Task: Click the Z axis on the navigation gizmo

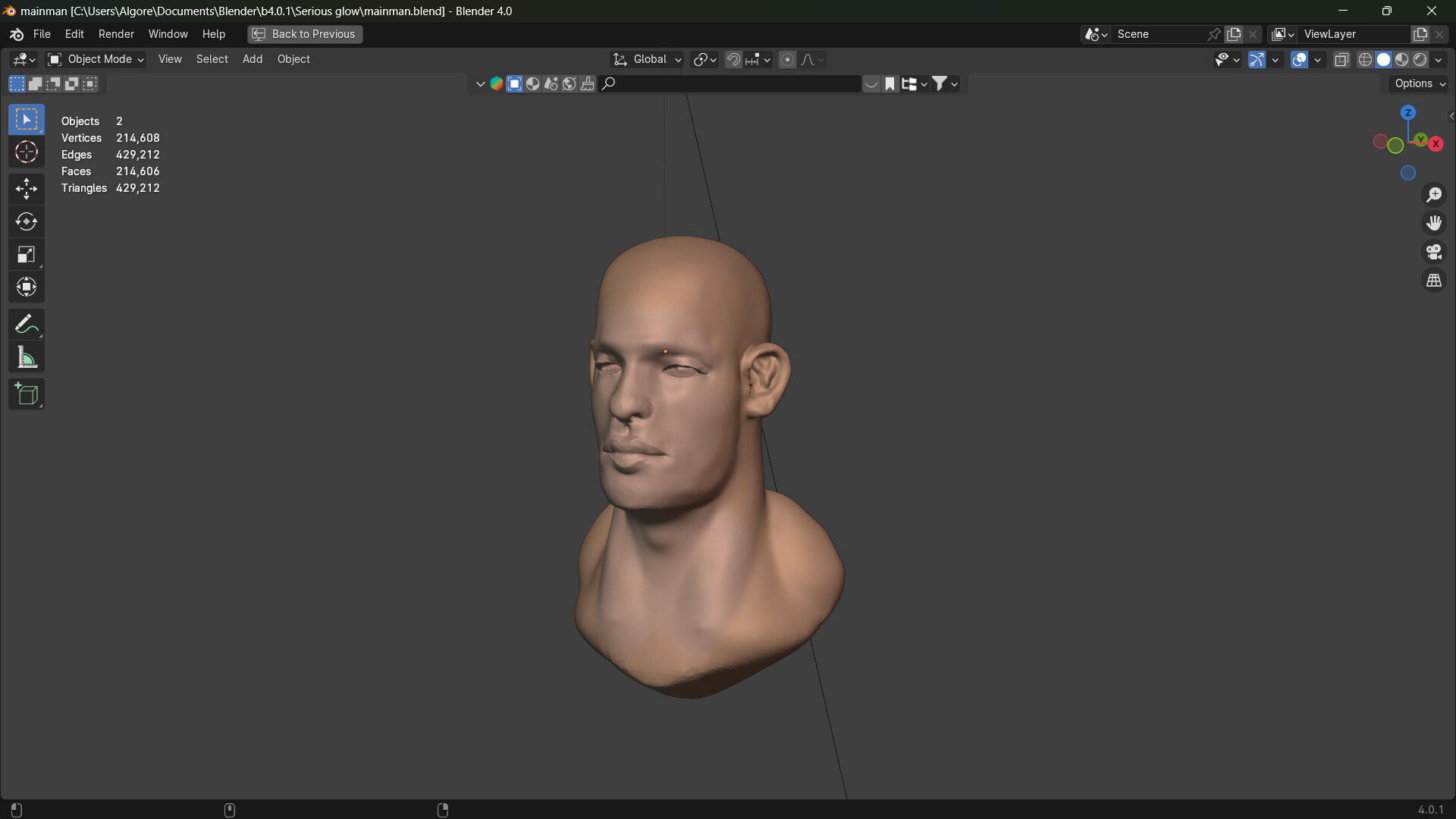Action: (1408, 111)
